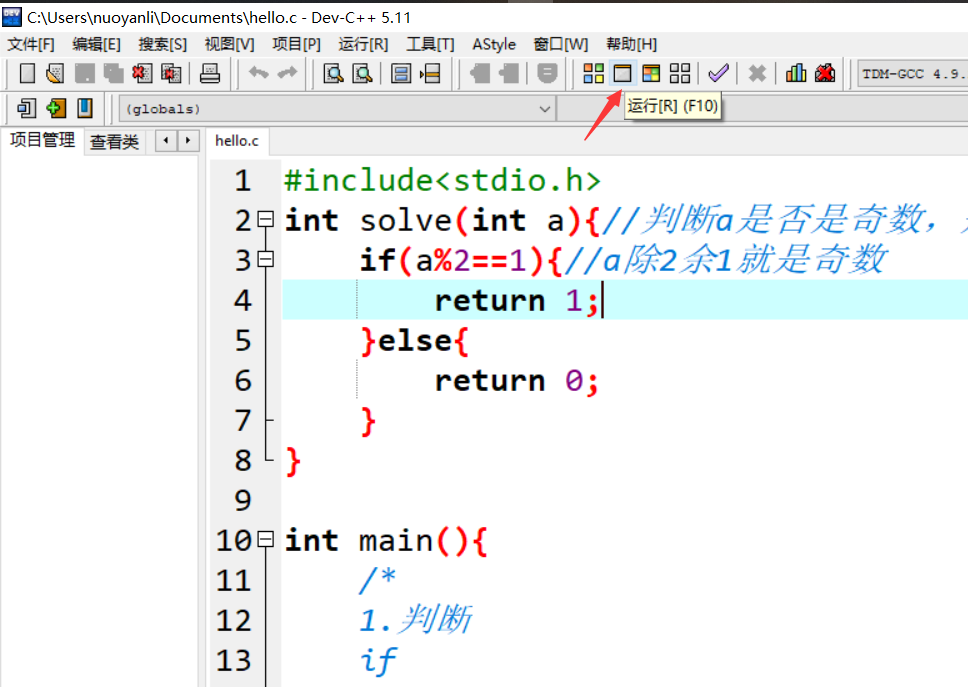Click the Undo arrow icon

[x=259, y=73]
